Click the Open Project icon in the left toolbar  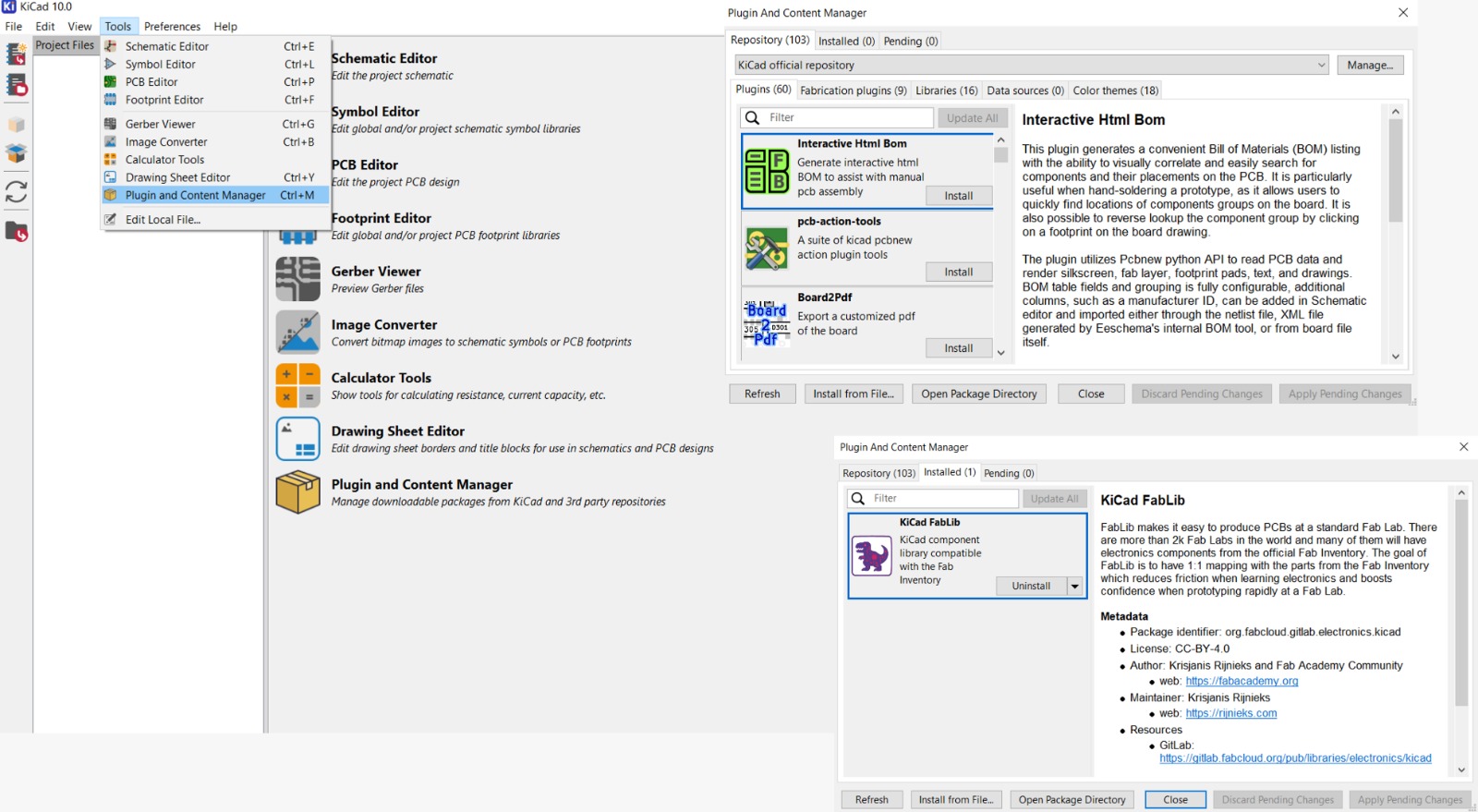click(17, 85)
